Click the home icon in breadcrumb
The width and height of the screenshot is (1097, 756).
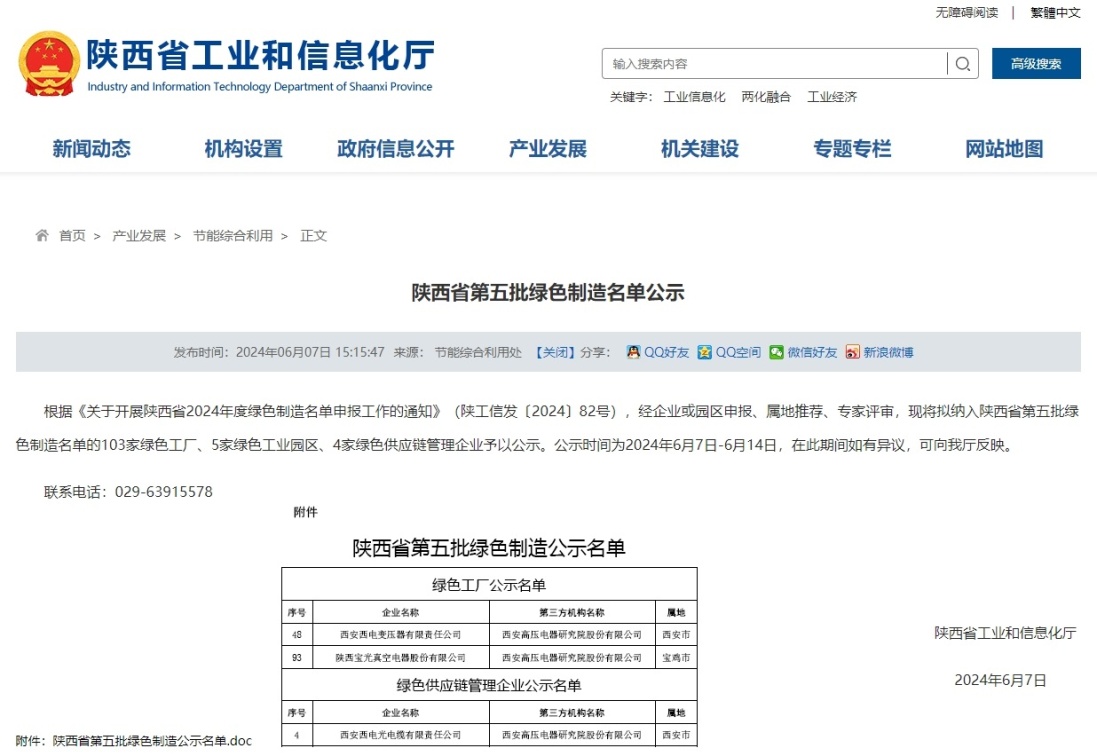(x=42, y=236)
